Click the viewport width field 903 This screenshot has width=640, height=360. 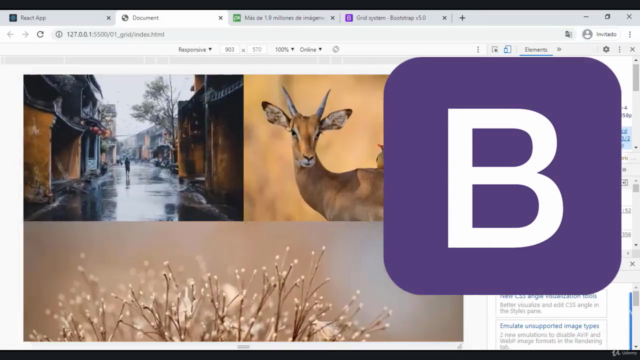(x=230, y=49)
